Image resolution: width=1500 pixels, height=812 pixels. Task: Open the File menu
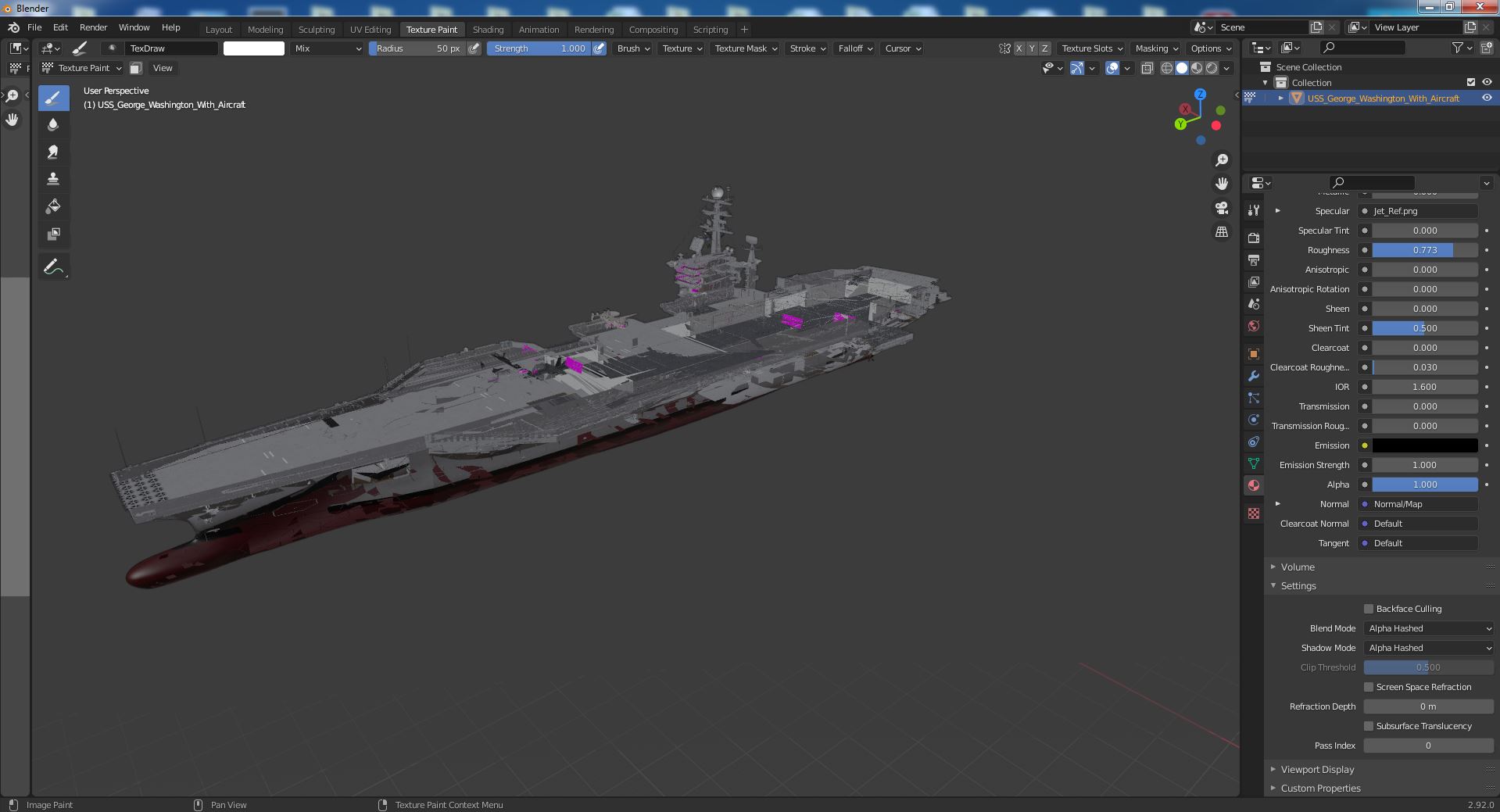click(34, 27)
